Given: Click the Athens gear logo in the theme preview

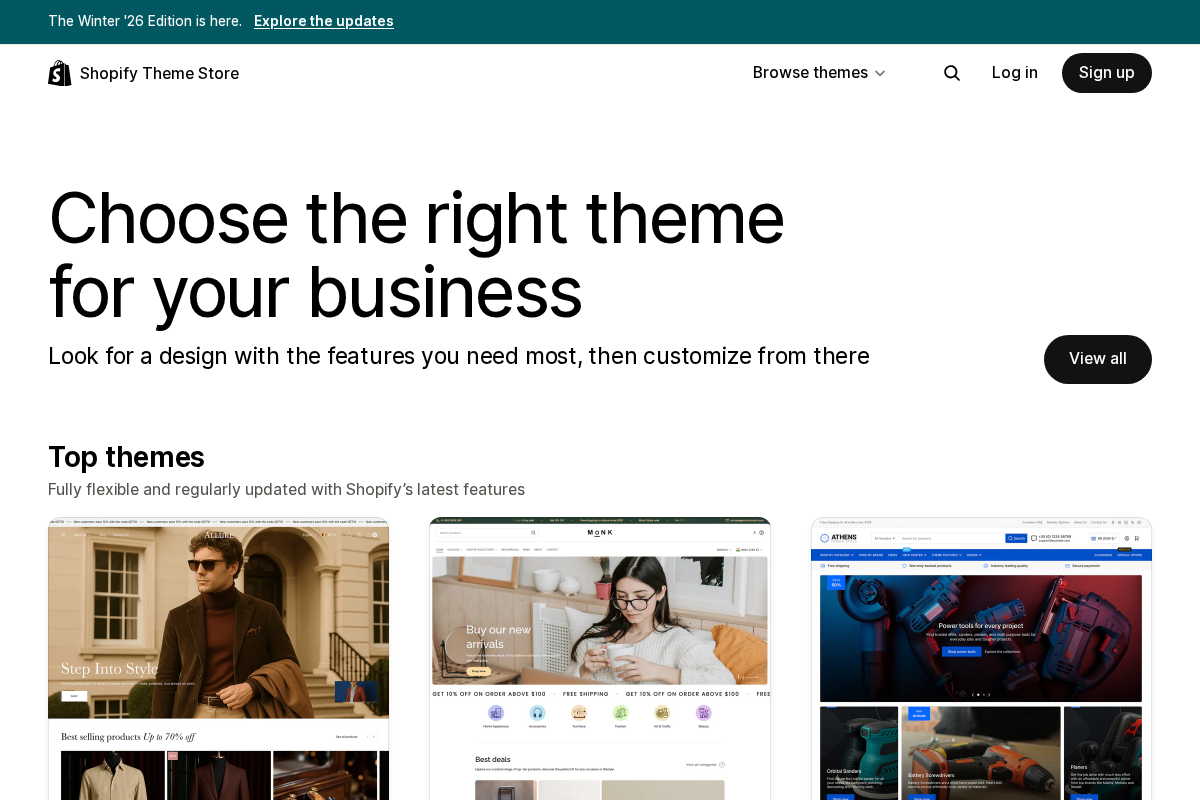Looking at the screenshot, I should coord(825,538).
